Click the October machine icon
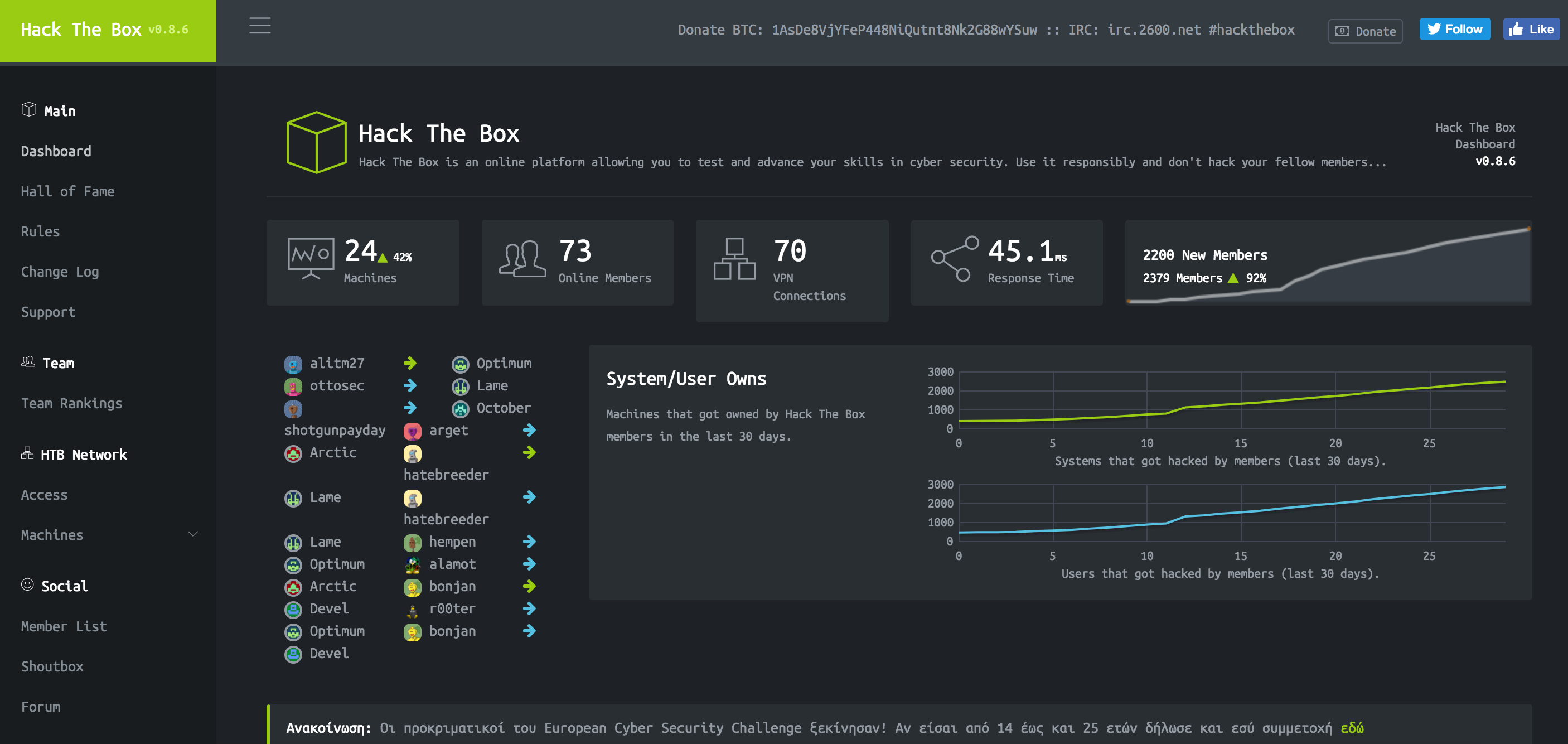This screenshot has height=744, width=1568. tap(460, 409)
